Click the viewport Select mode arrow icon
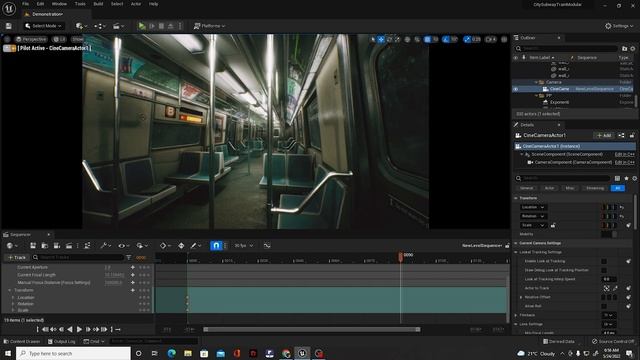Viewport: 640px width, 360px height. pos(373,40)
